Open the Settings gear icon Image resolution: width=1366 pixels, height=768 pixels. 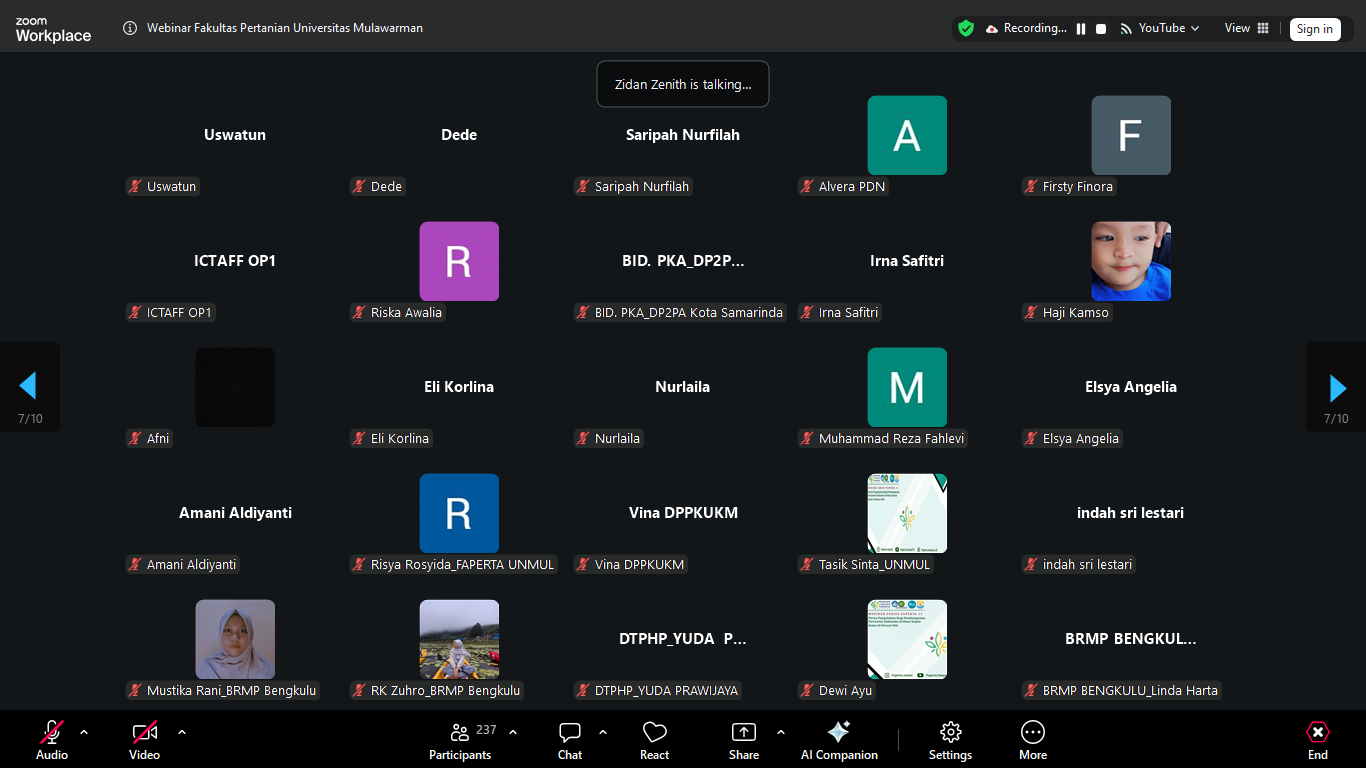950,733
